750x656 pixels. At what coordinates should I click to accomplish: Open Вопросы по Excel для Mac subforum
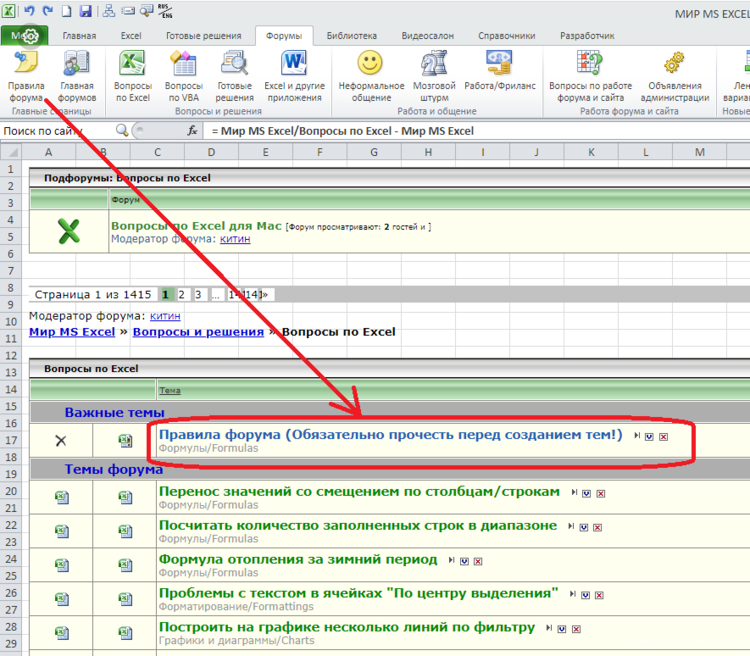pyautogui.click(x=196, y=226)
